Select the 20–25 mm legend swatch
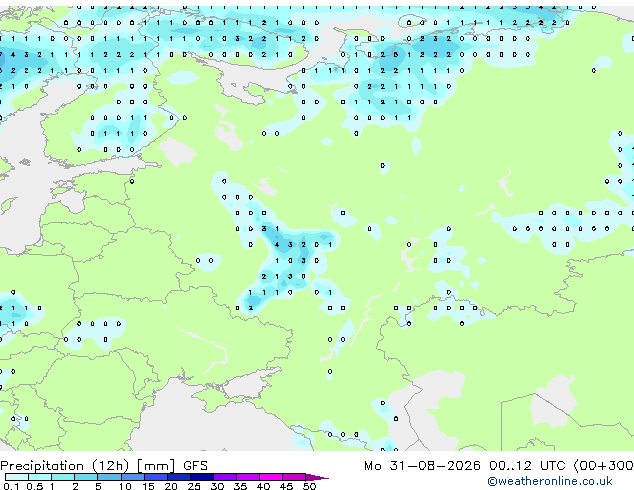Screen dimensions: 634x490 (x=178, y=477)
